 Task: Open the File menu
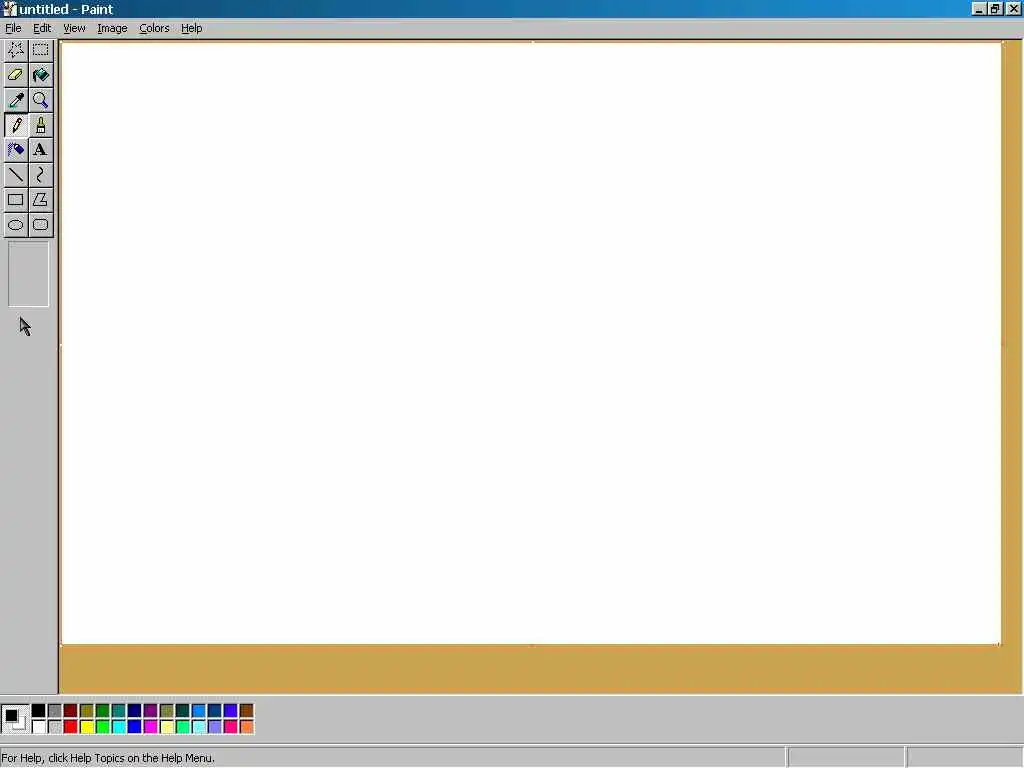13,28
